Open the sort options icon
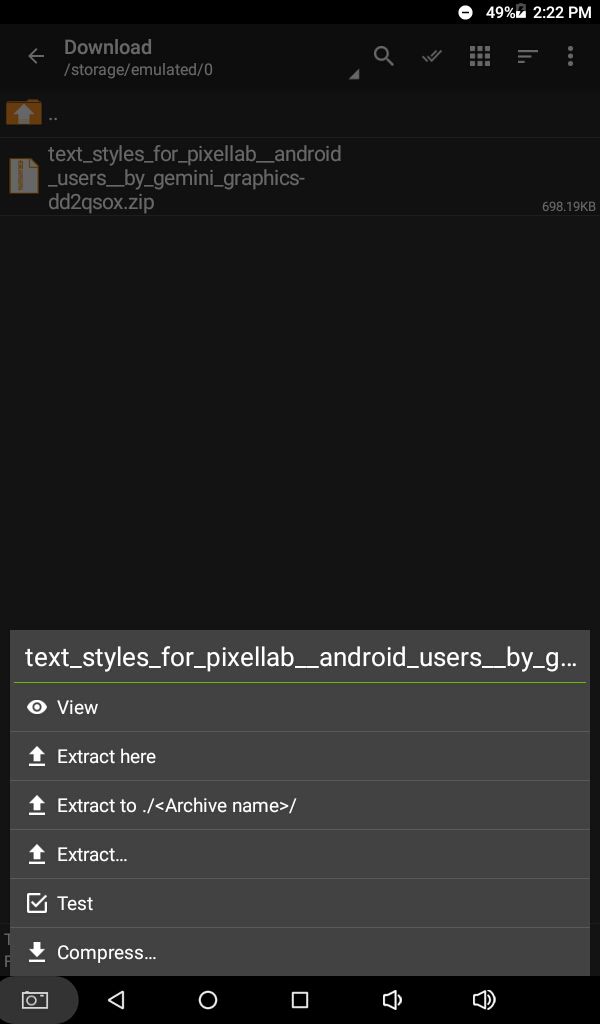The width and height of the screenshot is (600, 1024). tap(528, 57)
